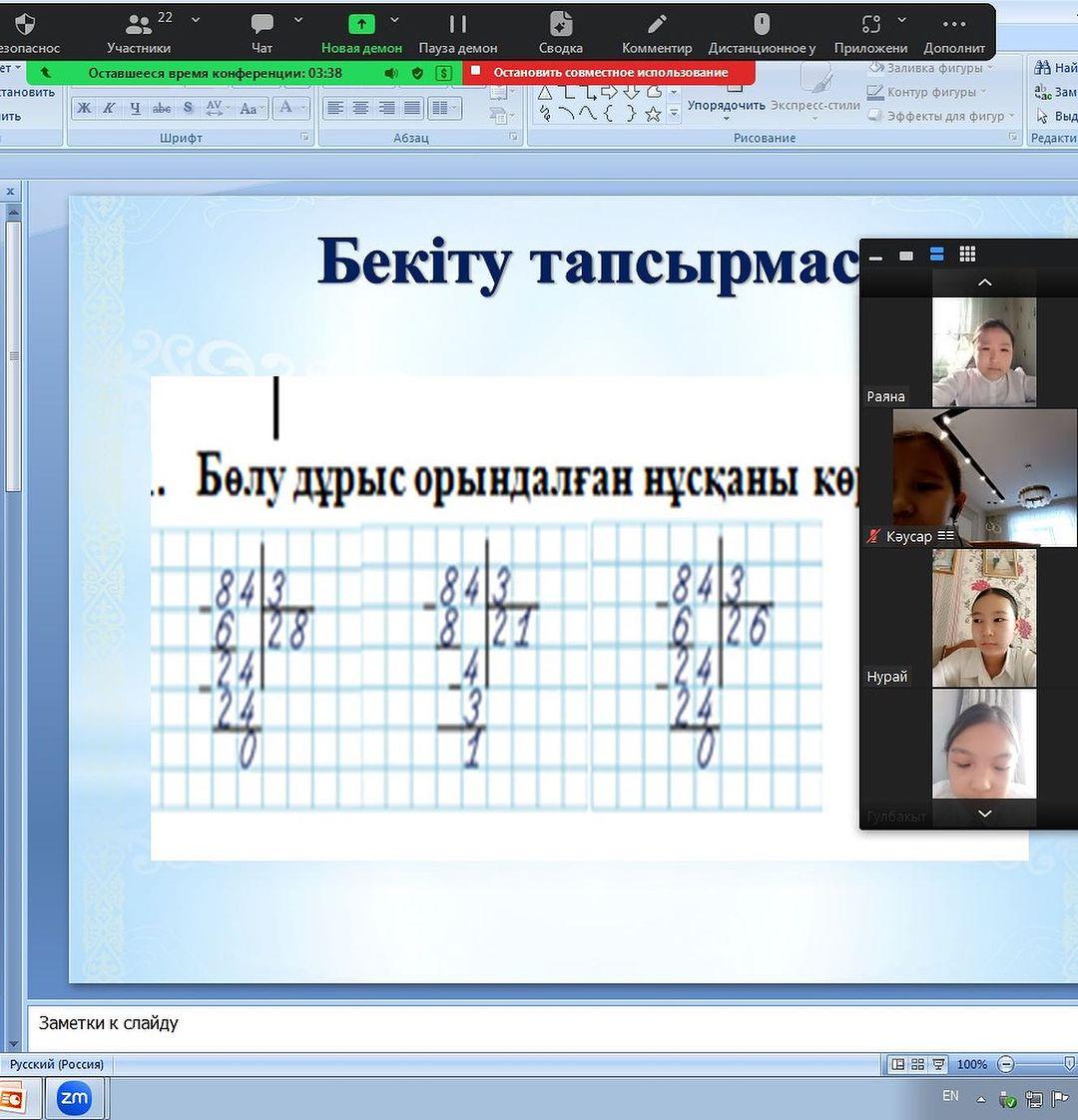
Task: Switch video panel to grid view
Action: pyautogui.click(x=967, y=255)
